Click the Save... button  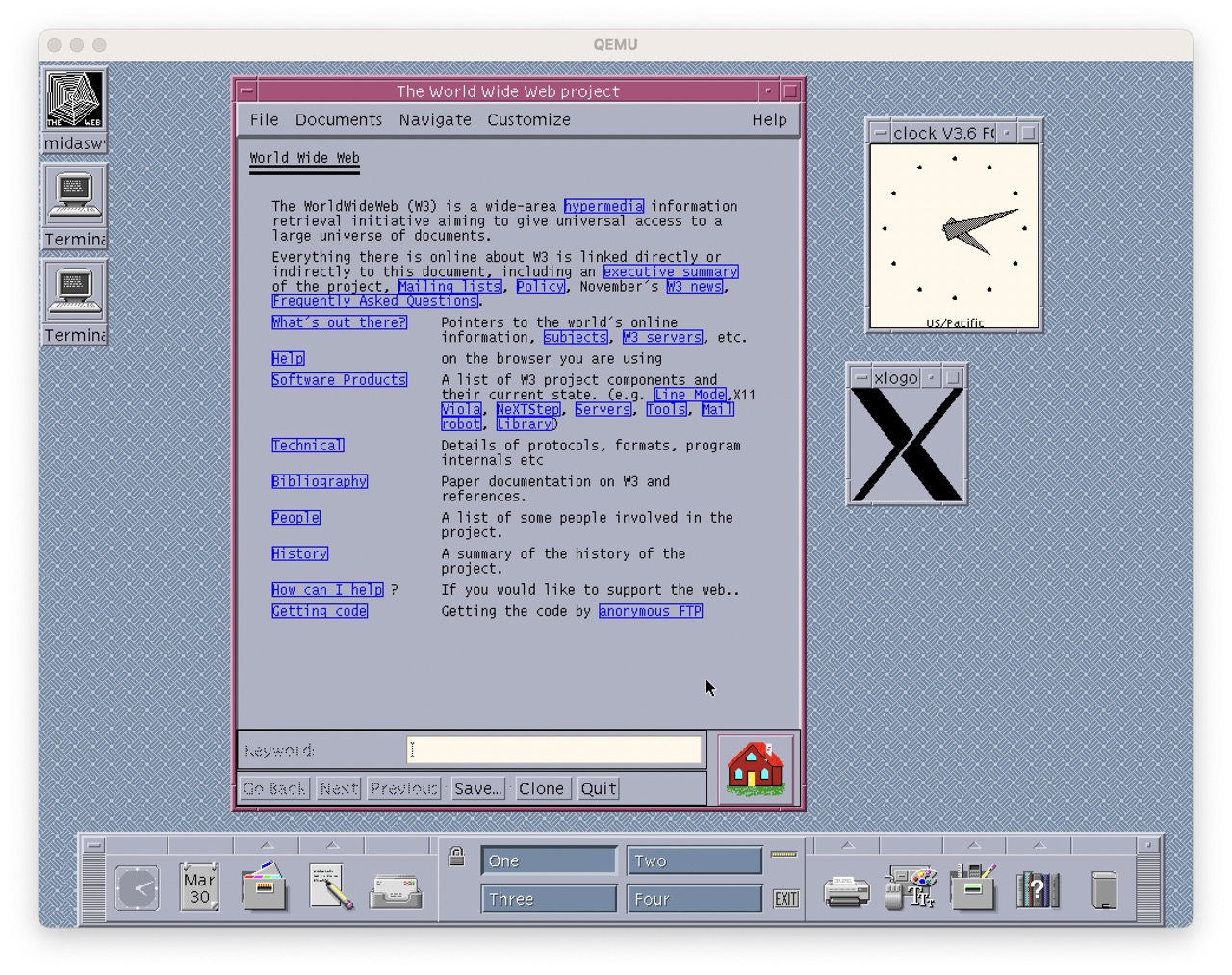(x=478, y=788)
